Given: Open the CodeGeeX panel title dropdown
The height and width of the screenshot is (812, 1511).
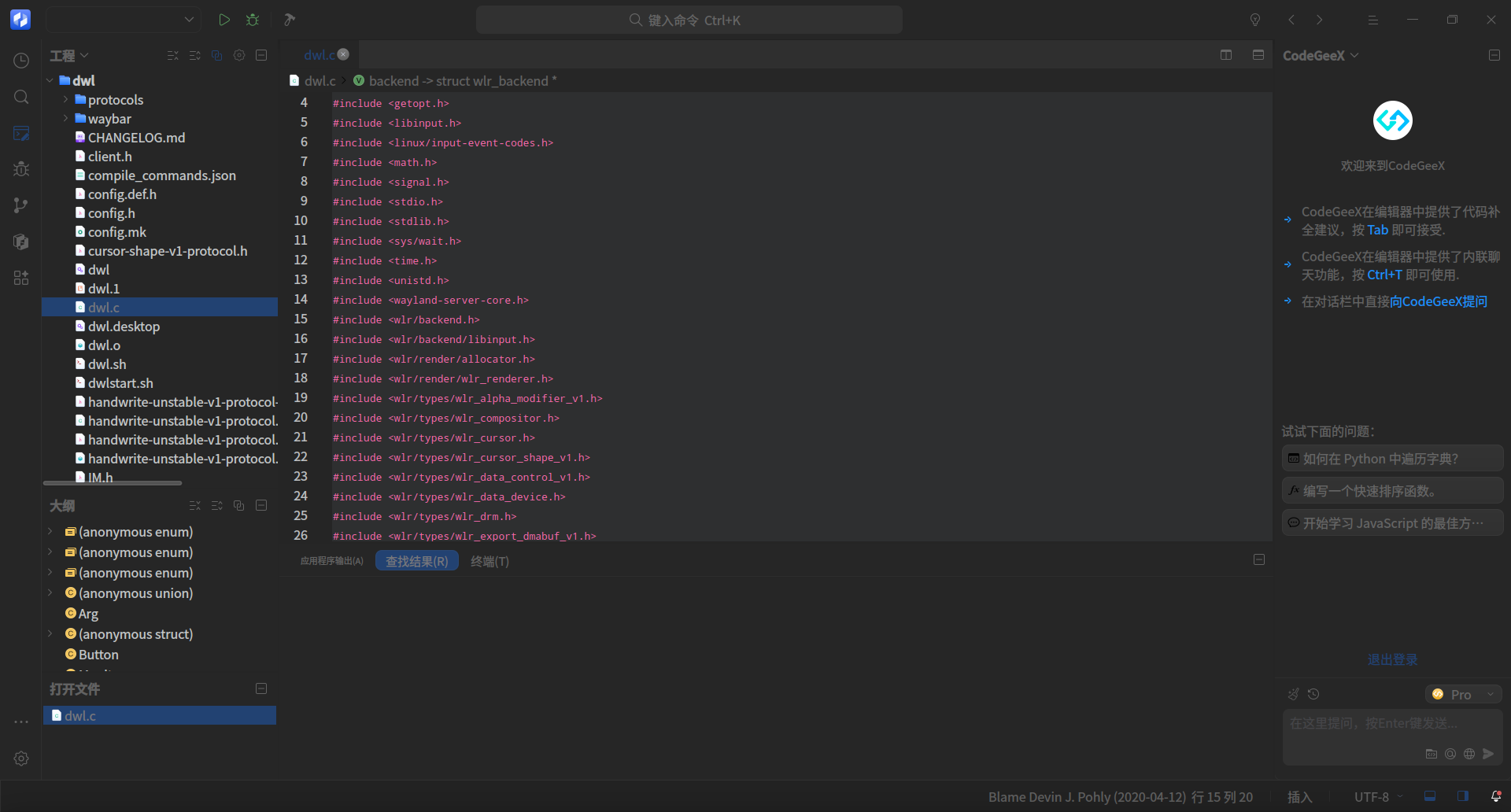Looking at the screenshot, I should pos(1321,55).
